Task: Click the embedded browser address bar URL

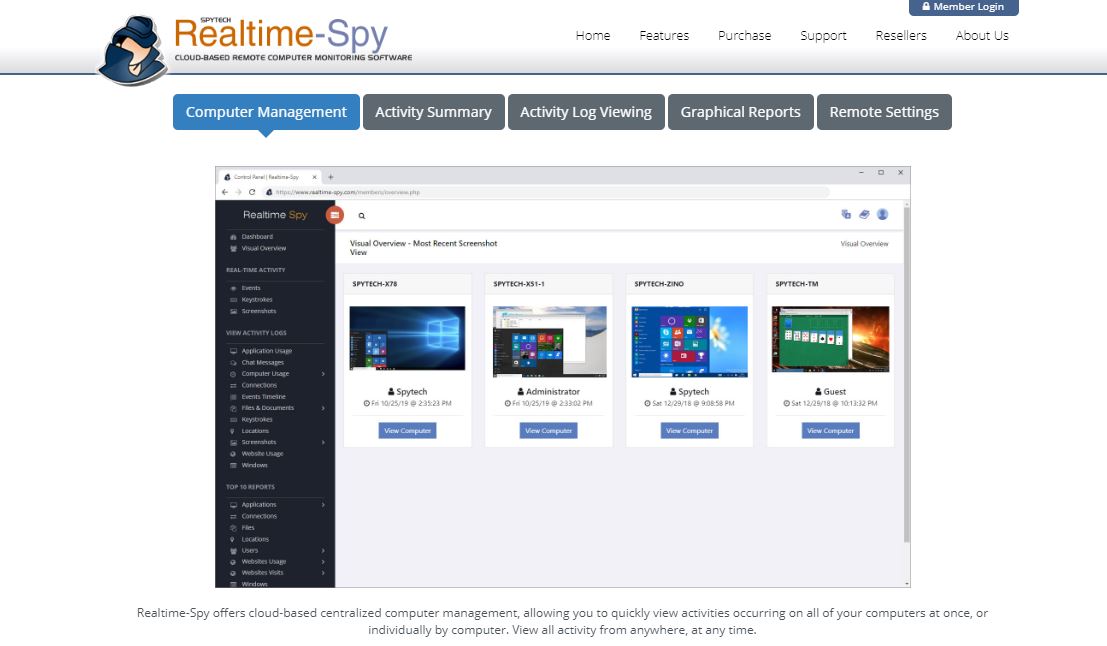Action: pyautogui.click(x=348, y=192)
